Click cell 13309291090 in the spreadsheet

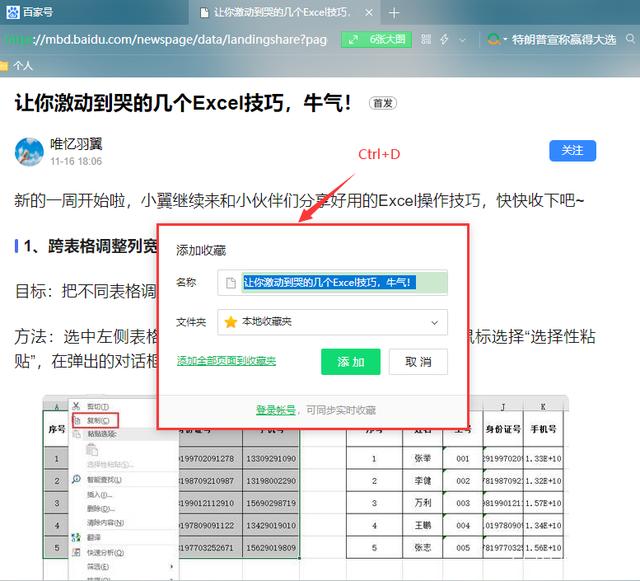271,459
